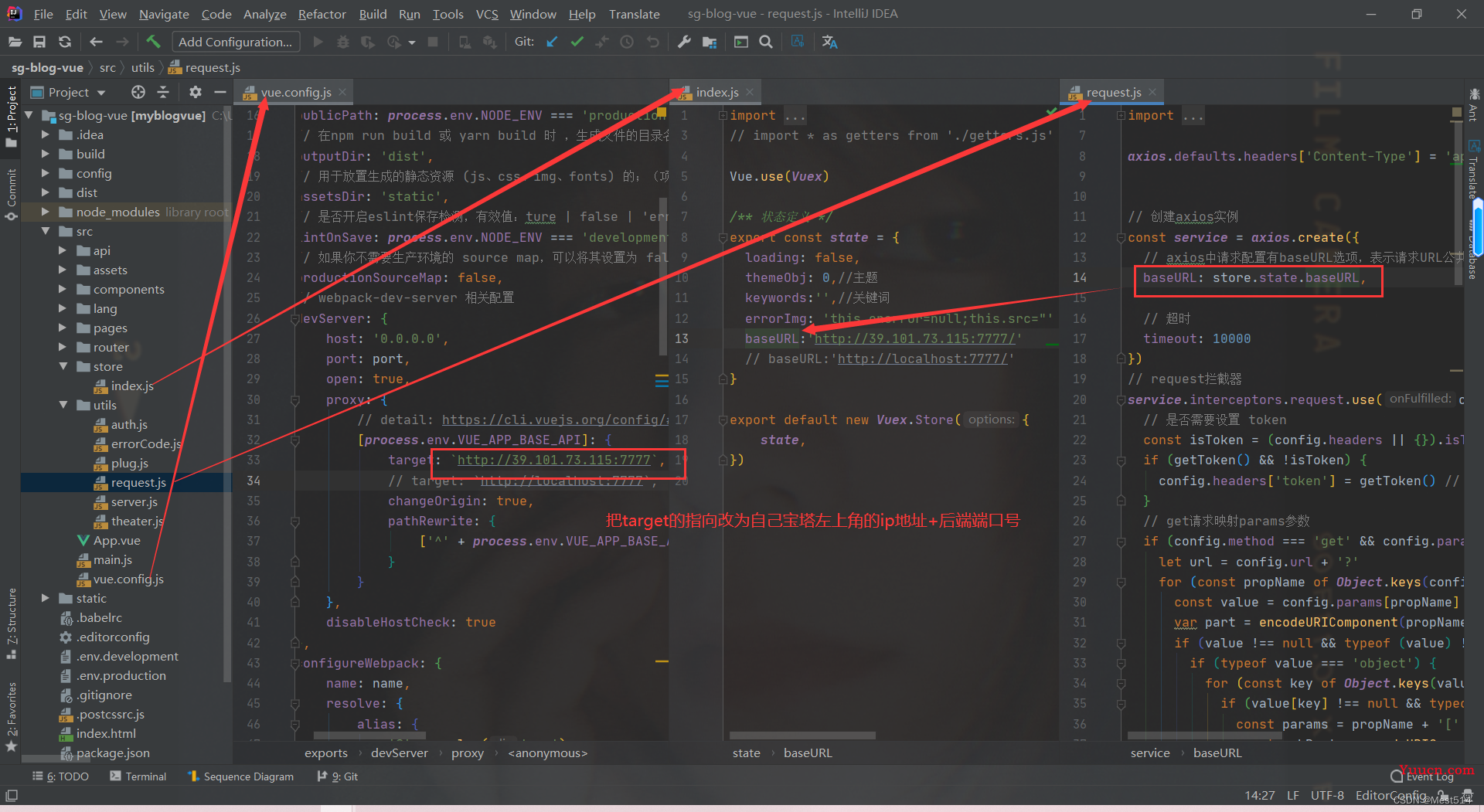Open the Add Configuration dropdown
1484x812 pixels.
235,42
